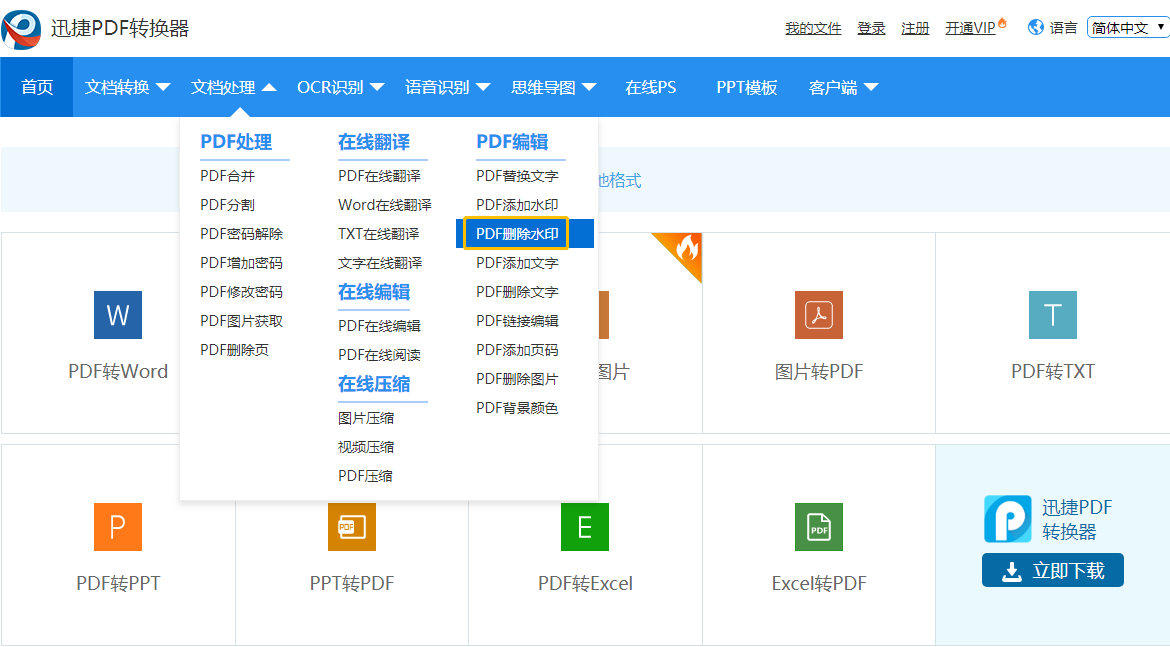
Task: Select PDF密码解除 menu item
Action: point(242,234)
